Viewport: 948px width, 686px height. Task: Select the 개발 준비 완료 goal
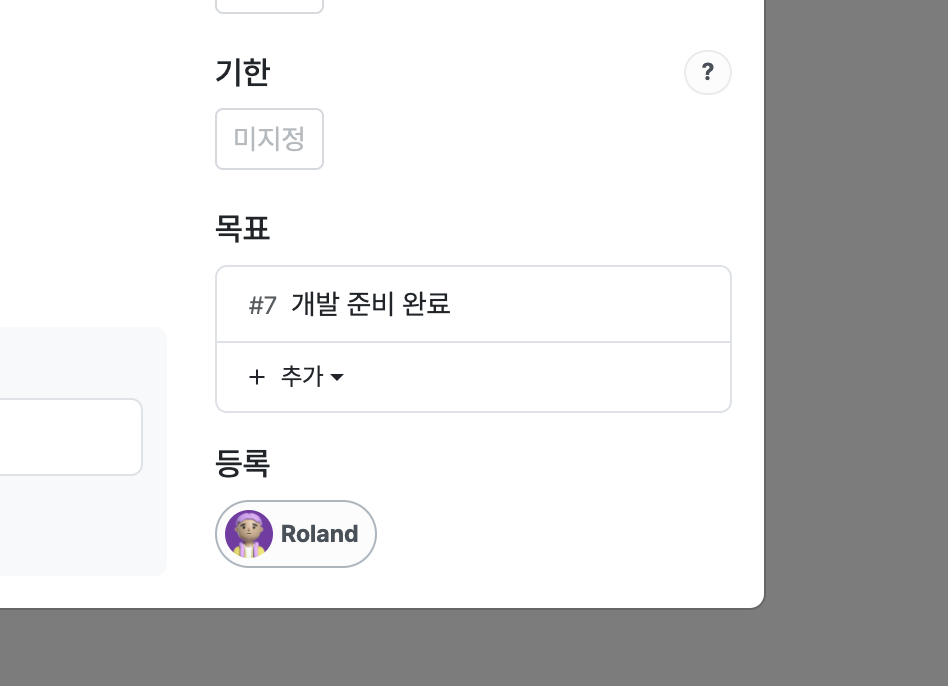pos(371,304)
